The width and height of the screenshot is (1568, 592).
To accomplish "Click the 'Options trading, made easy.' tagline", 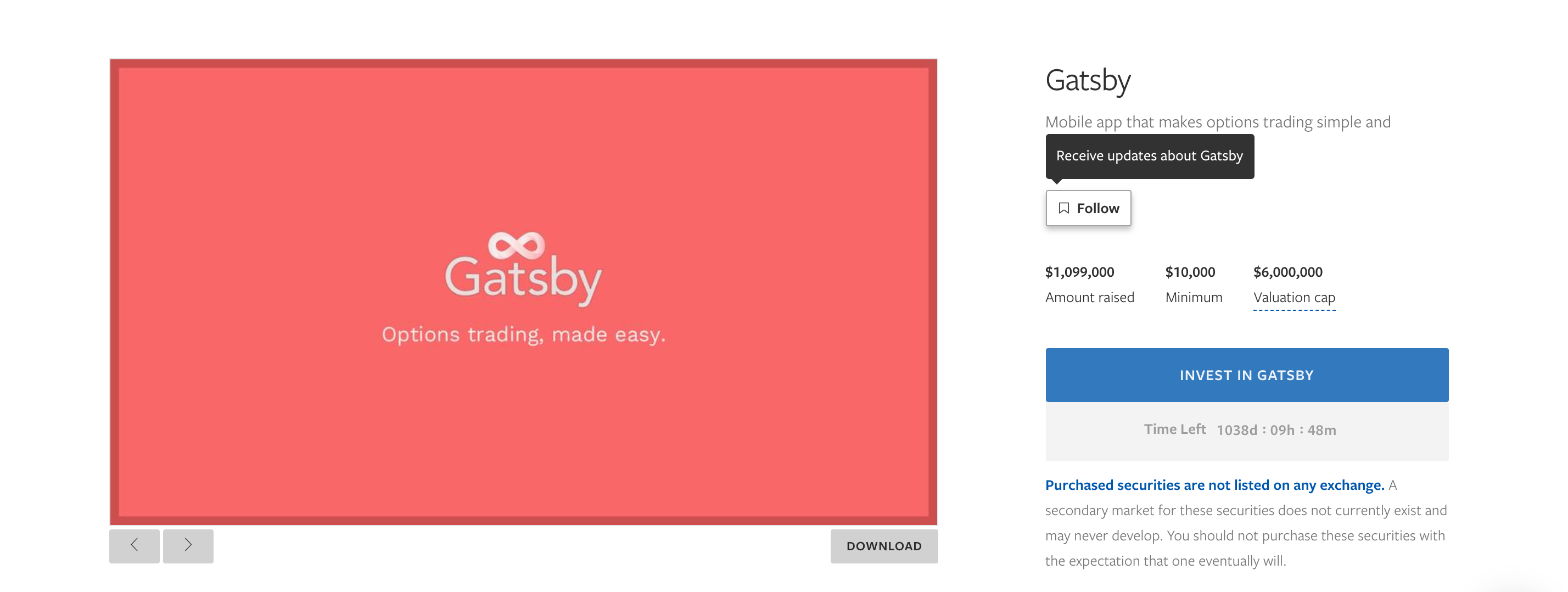I will tap(523, 334).
